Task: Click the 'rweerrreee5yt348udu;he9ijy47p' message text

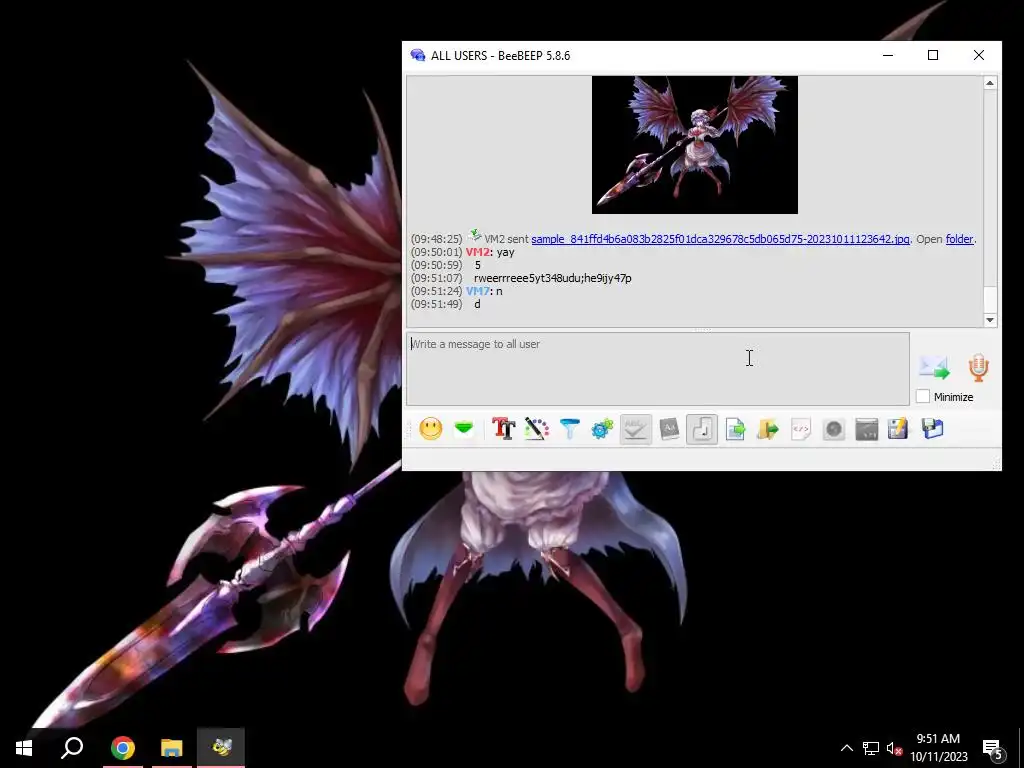Action: [x=552, y=278]
